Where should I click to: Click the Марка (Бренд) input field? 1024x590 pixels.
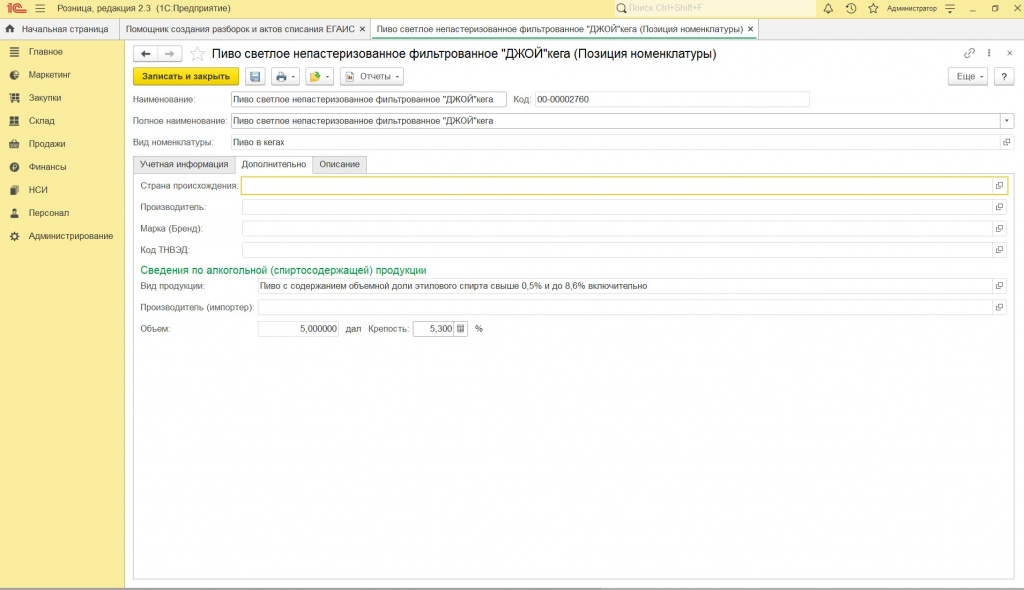[x=617, y=229]
